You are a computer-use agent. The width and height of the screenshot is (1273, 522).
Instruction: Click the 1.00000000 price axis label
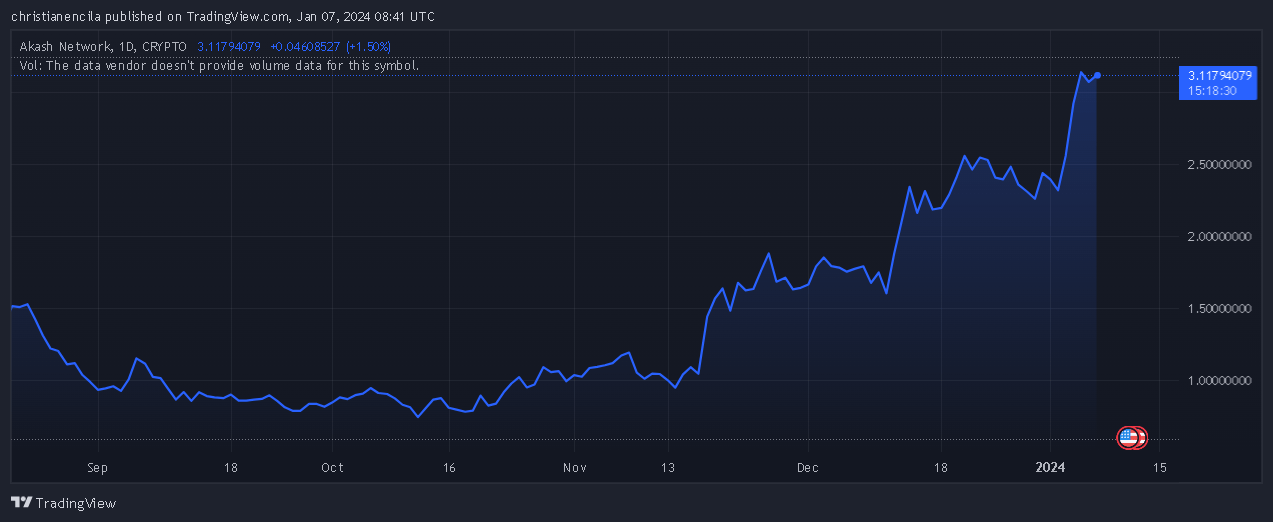coord(1220,381)
